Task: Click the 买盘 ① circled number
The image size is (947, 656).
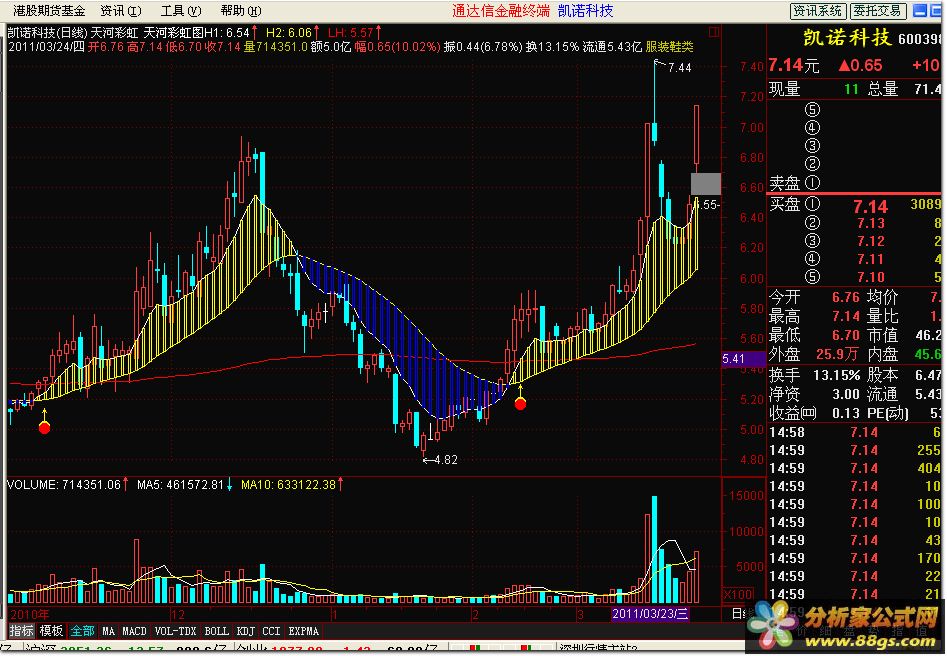Action: click(812, 204)
